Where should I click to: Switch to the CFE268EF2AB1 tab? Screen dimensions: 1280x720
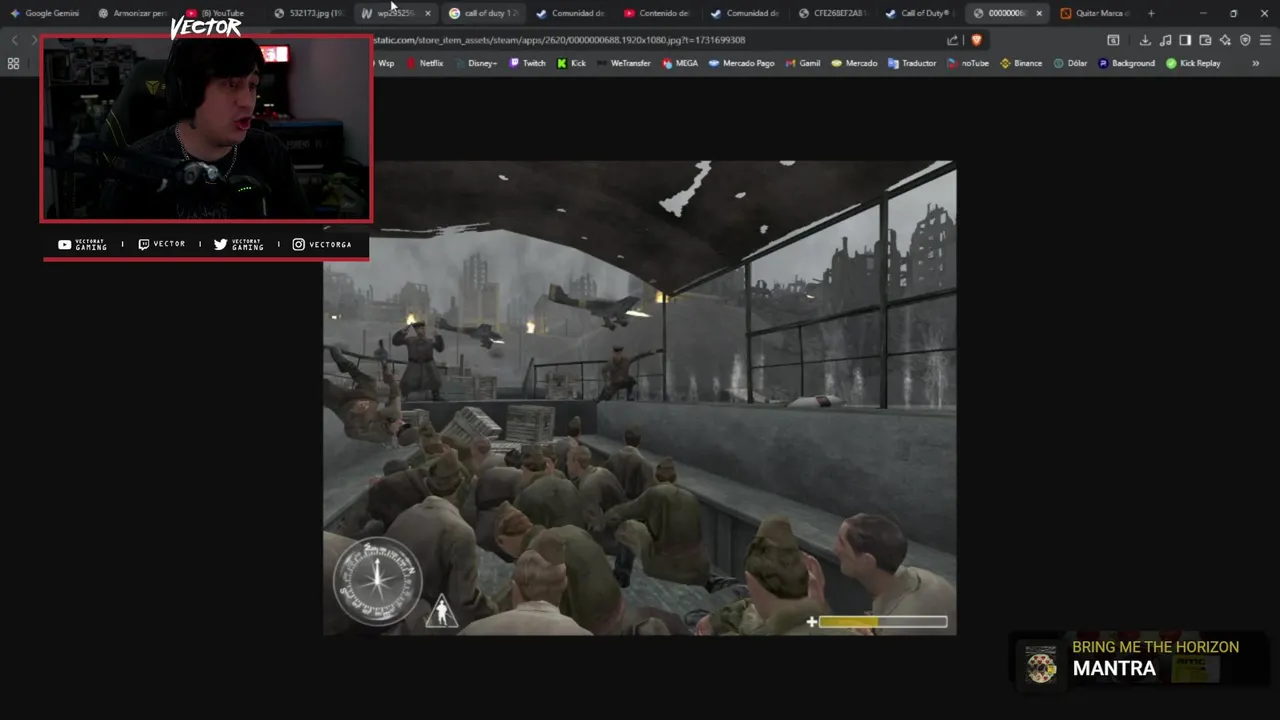click(834, 13)
